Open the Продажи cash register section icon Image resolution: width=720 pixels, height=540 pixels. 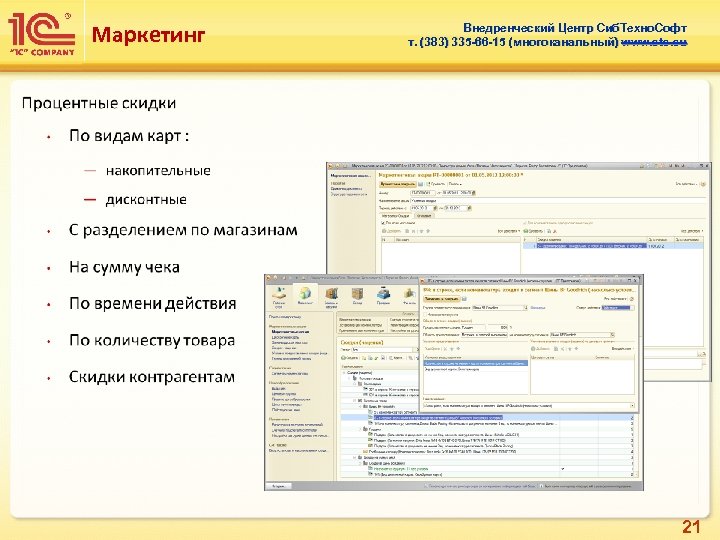[383, 294]
